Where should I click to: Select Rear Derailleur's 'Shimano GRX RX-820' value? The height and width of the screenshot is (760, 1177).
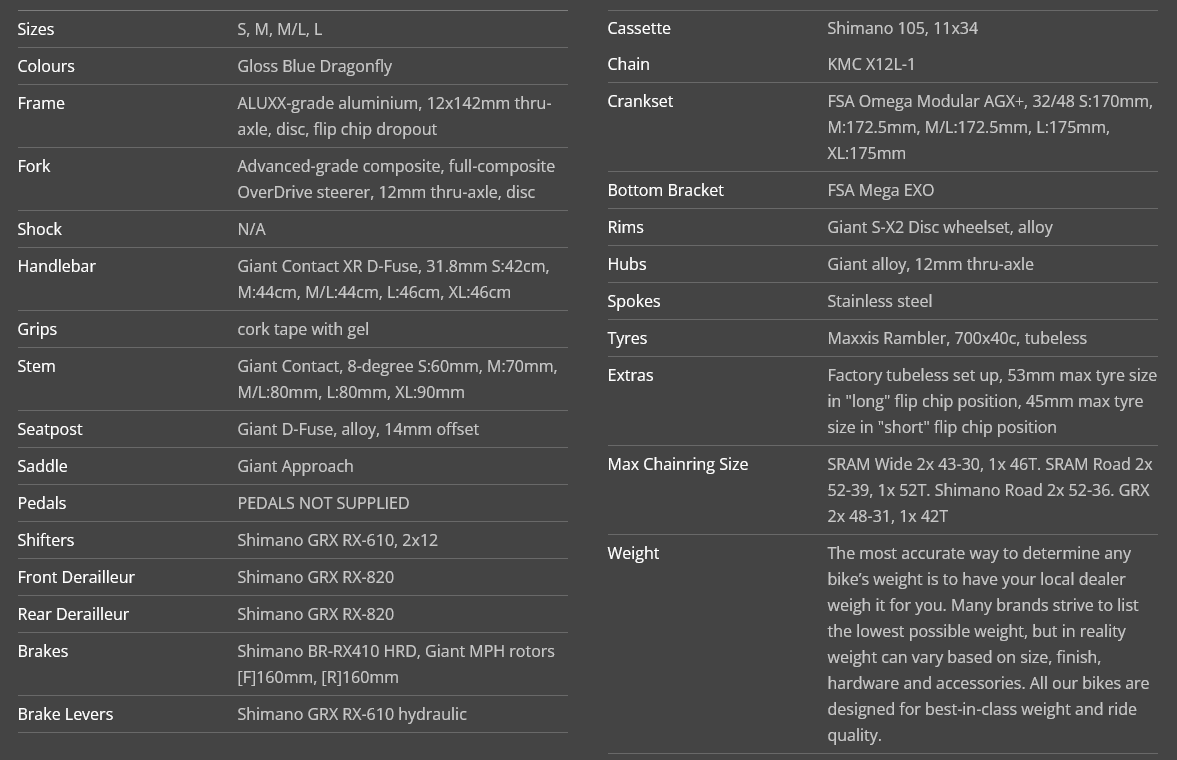pyautogui.click(x=315, y=614)
